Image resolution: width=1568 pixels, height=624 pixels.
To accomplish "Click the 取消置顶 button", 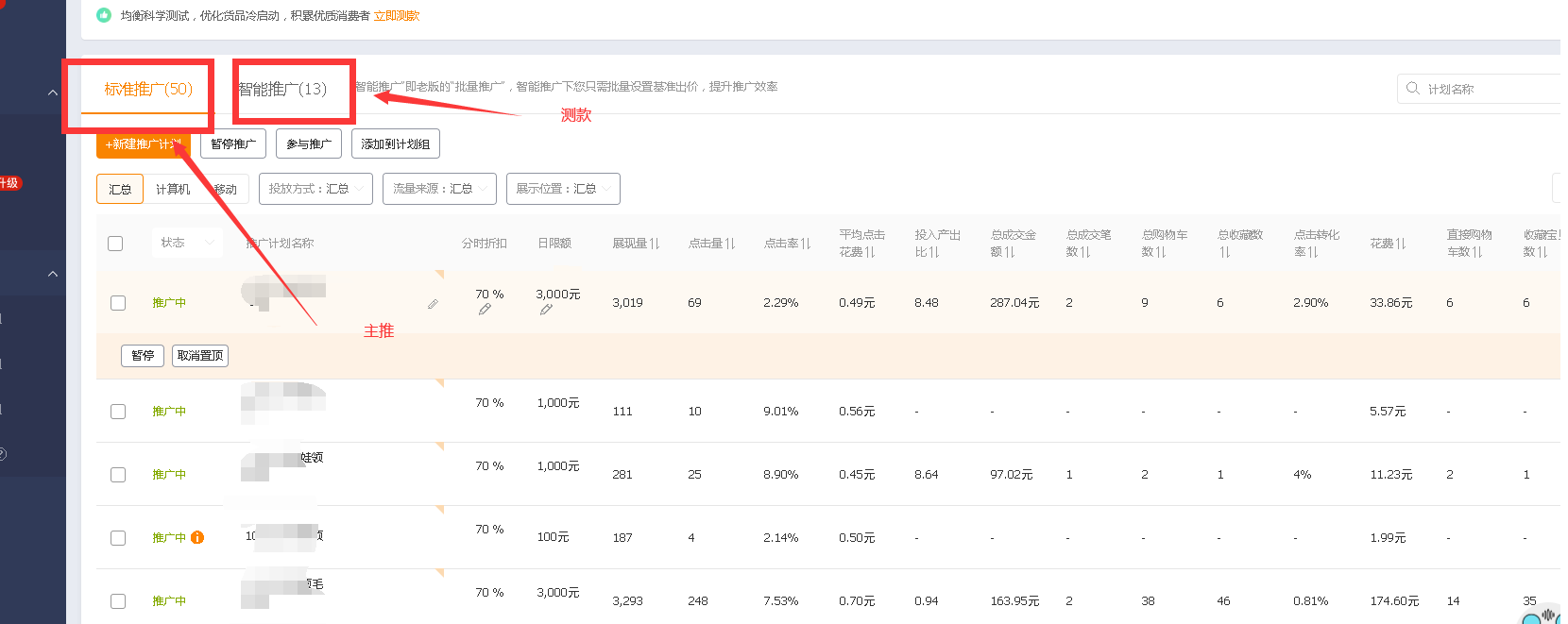I will [200, 356].
